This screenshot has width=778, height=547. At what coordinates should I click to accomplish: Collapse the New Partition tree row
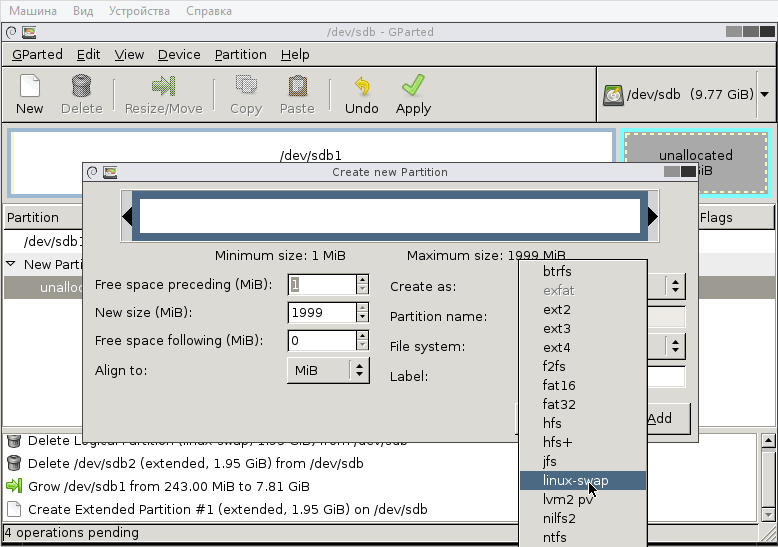tap(11, 264)
